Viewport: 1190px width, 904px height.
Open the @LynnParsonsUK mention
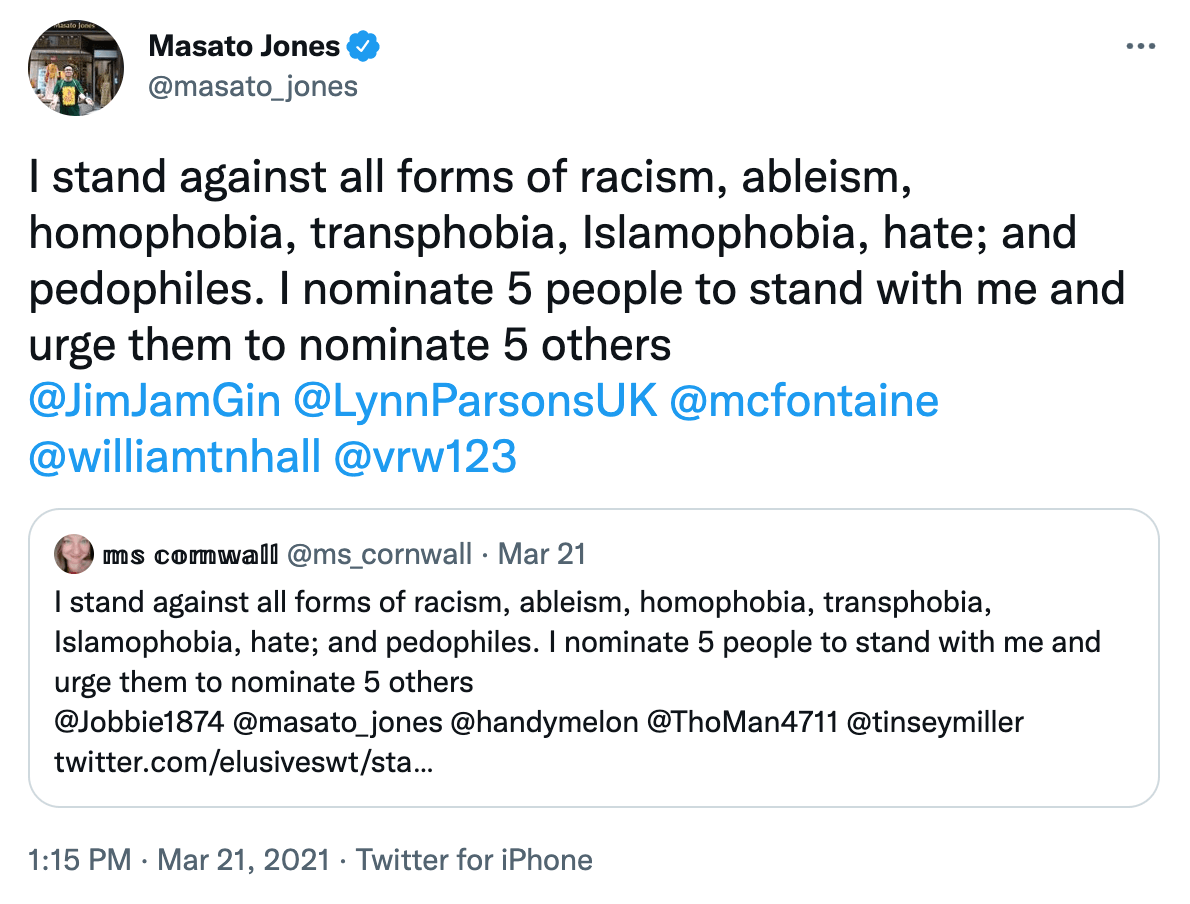tap(476, 401)
